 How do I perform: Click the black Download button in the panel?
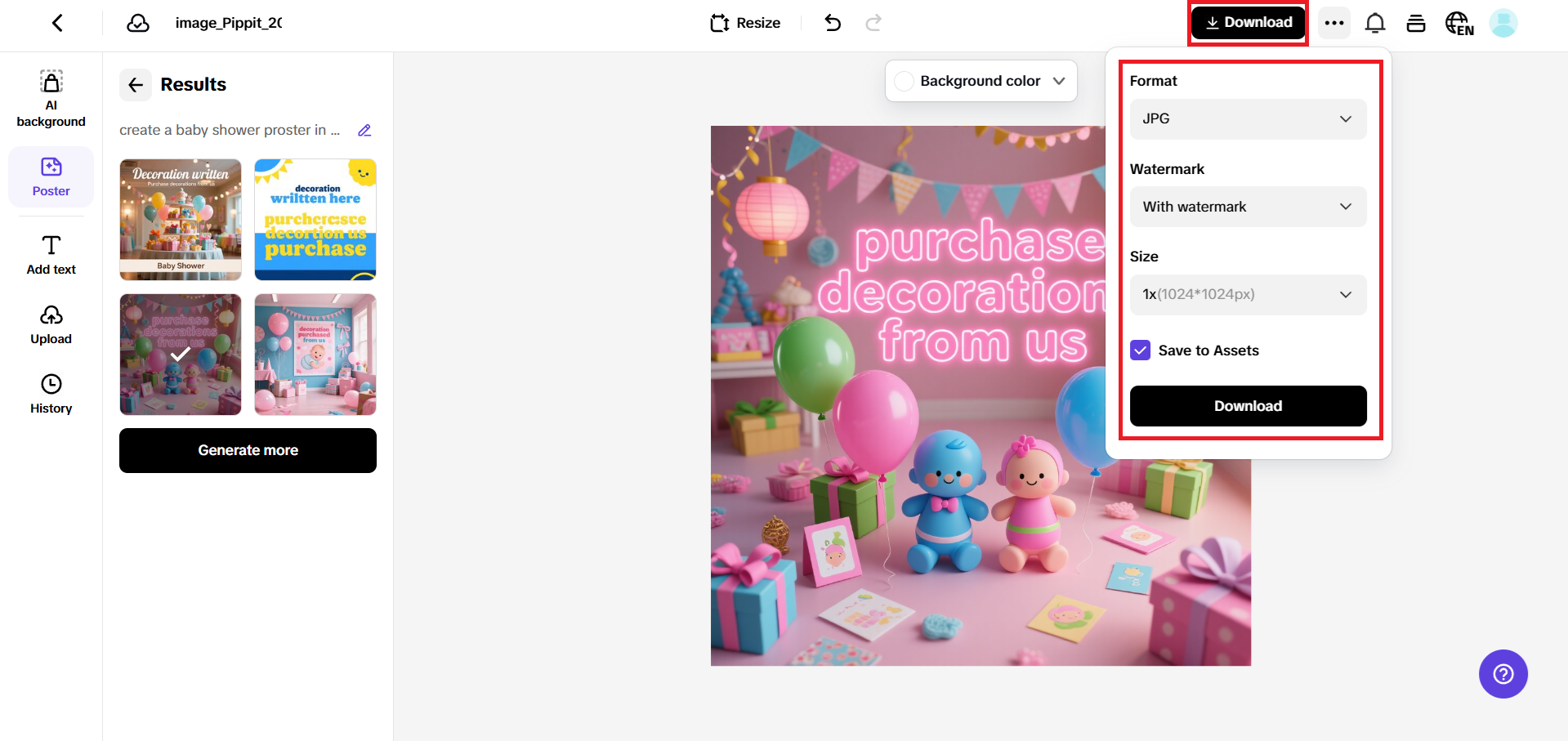tap(1248, 406)
